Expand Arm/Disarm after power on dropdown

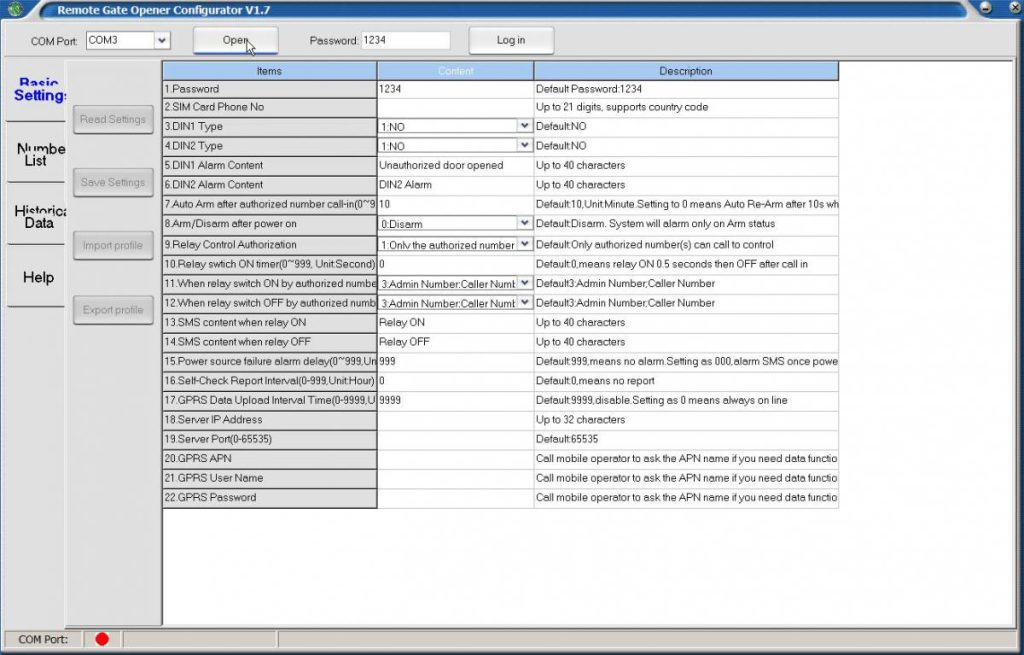(524, 224)
